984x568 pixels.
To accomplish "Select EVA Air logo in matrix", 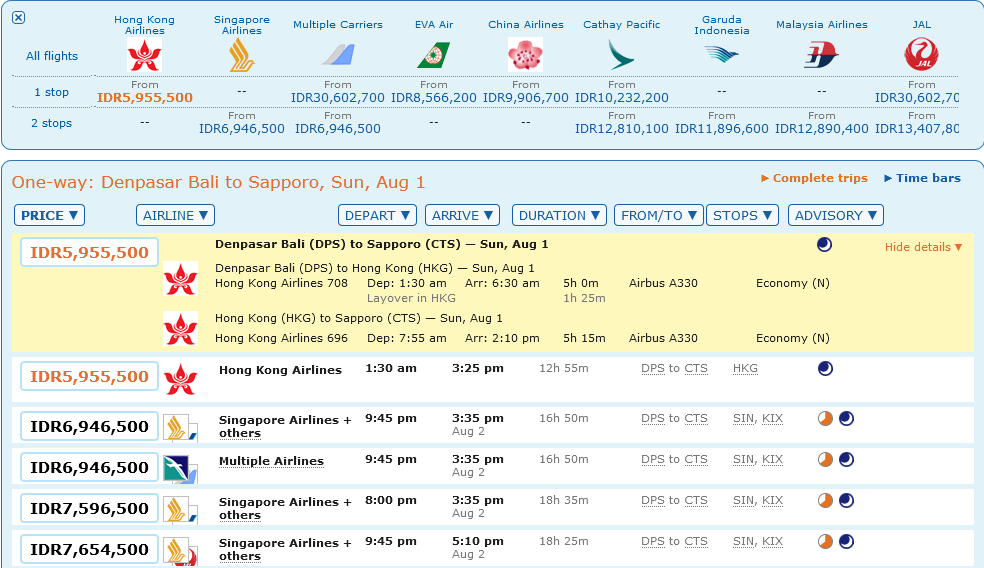I will [x=434, y=55].
